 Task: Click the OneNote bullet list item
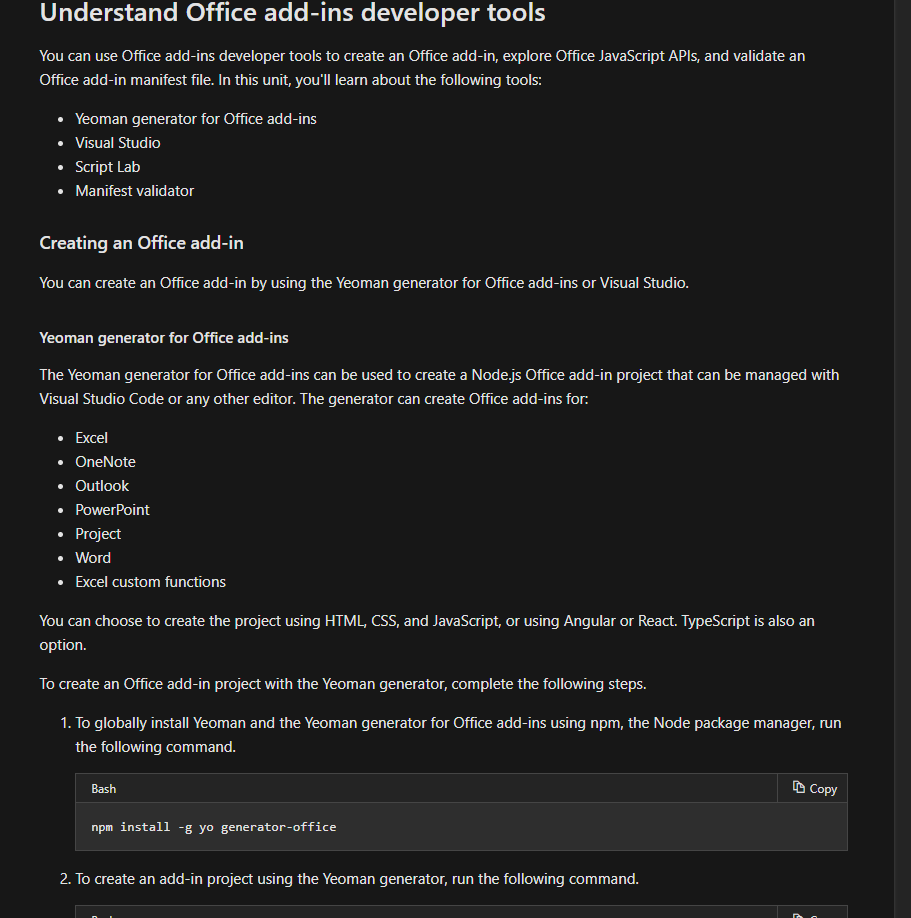tap(105, 461)
